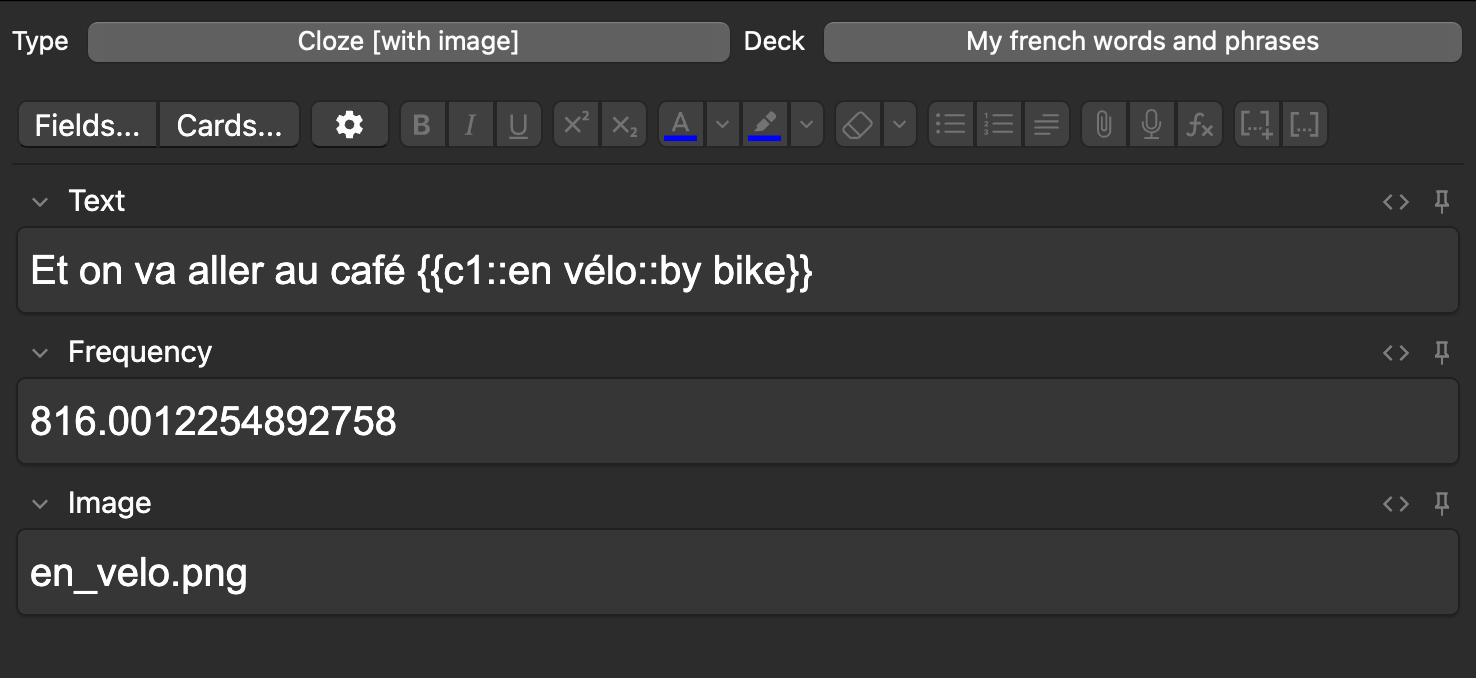The width and height of the screenshot is (1476, 678).
Task: Click into the Image field en_velo.png
Action: point(737,573)
